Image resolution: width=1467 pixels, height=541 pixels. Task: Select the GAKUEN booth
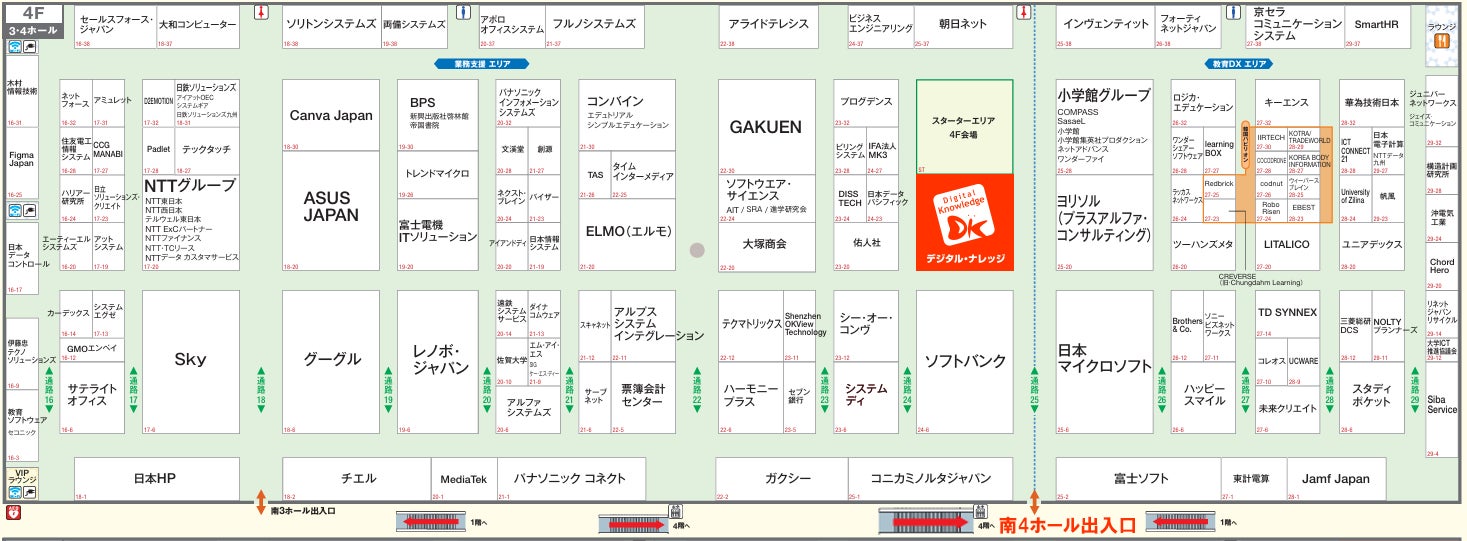coord(765,127)
